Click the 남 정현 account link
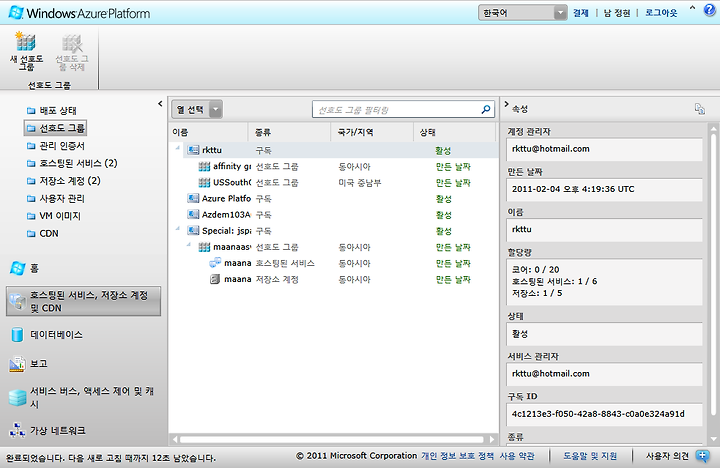This screenshot has width=720, height=468. tap(617, 13)
